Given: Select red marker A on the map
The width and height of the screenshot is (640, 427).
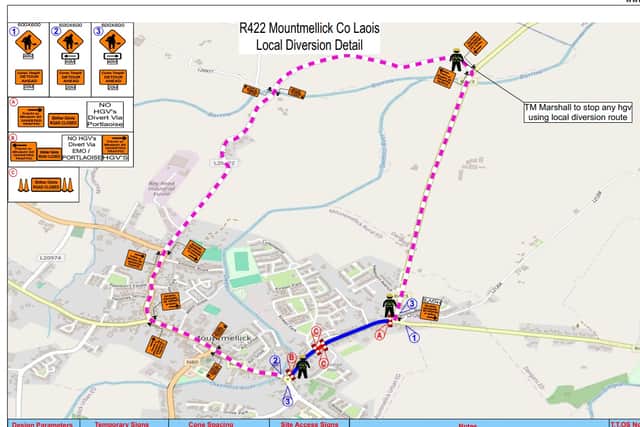Looking at the screenshot, I should tap(380, 336).
